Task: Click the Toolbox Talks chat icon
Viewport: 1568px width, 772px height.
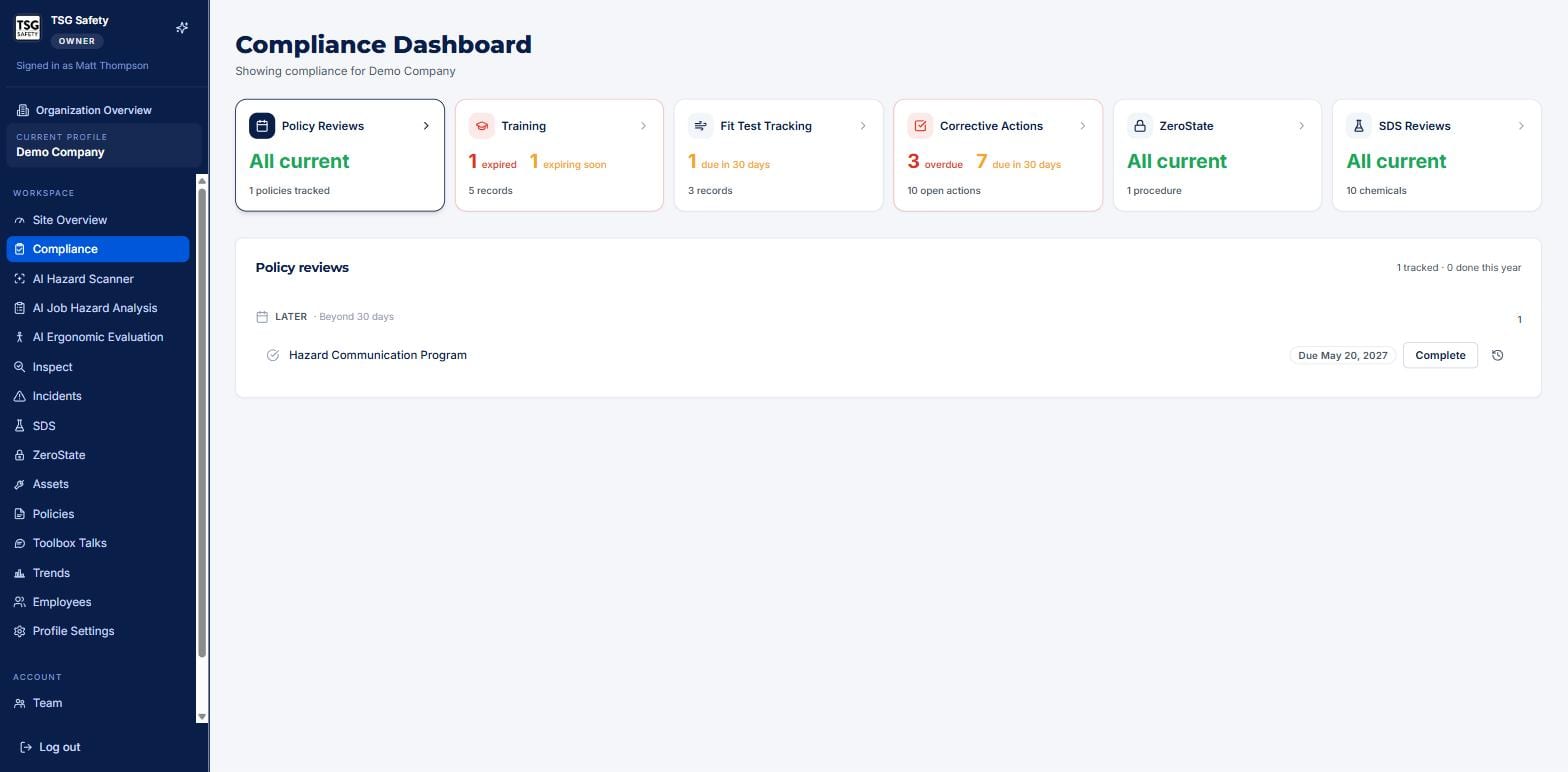Action: pyautogui.click(x=19, y=543)
